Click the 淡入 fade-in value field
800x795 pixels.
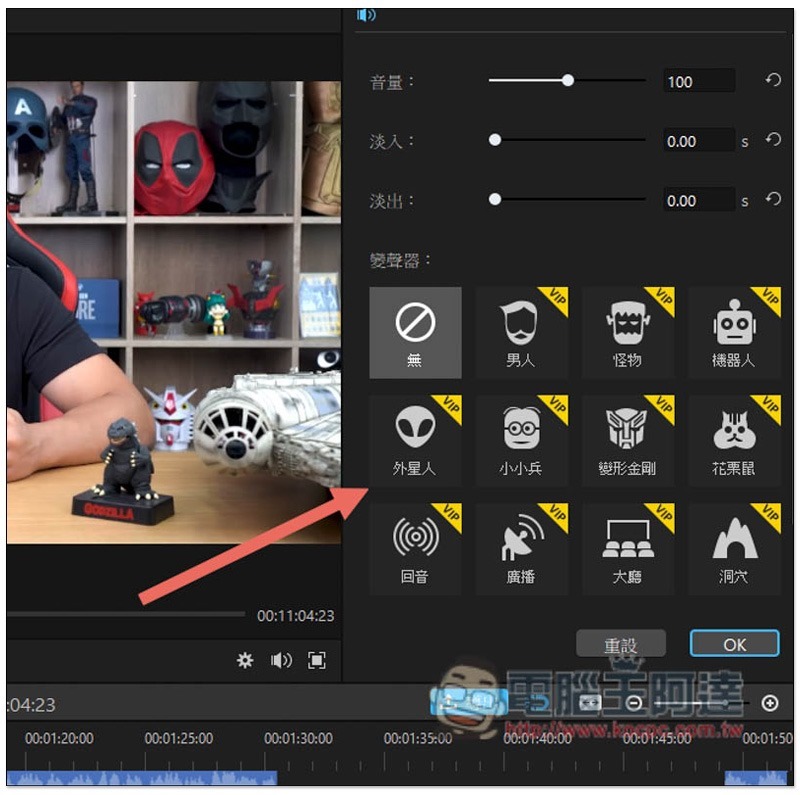[698, 141]
